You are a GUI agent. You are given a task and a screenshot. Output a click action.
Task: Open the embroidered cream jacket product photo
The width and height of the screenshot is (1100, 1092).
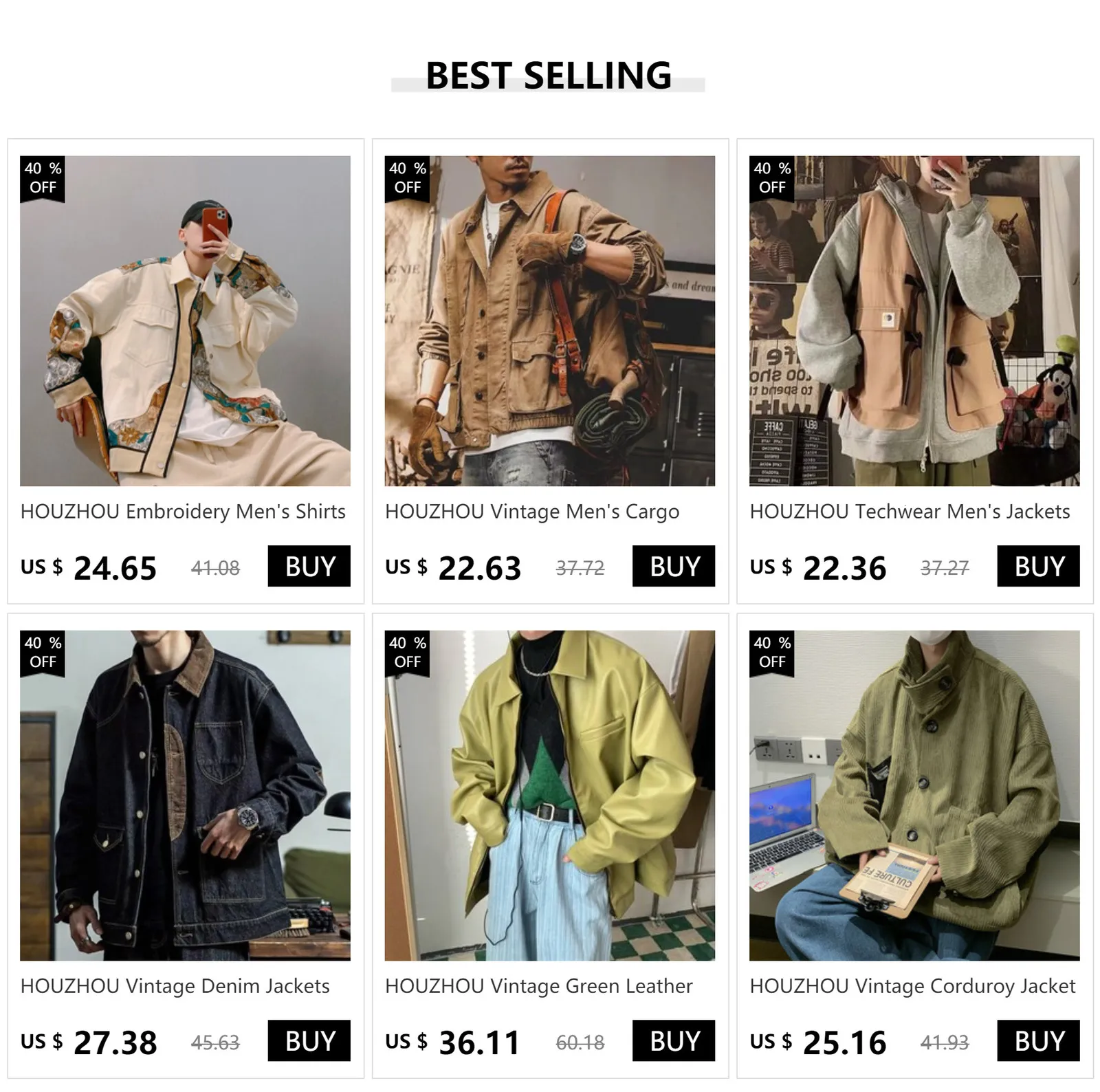[185, 321]
